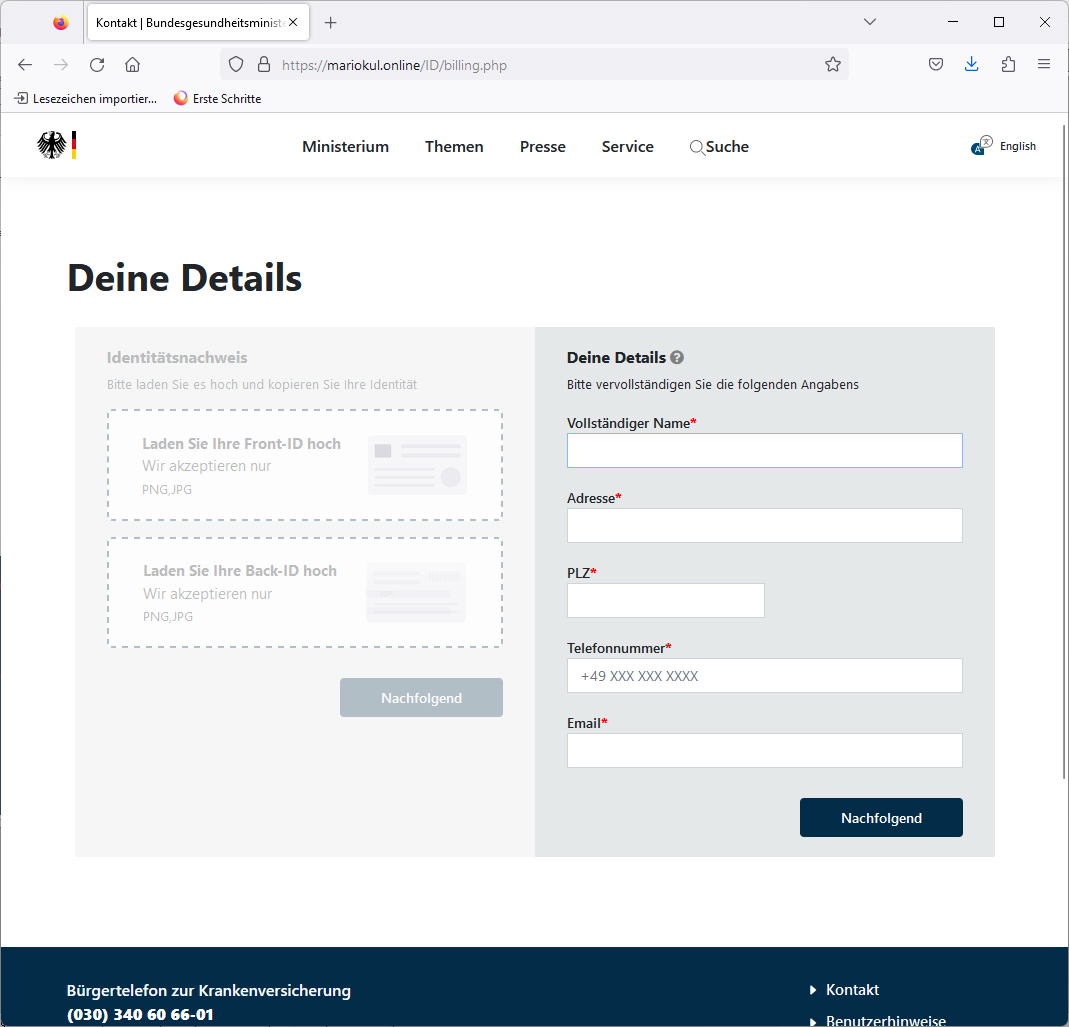The height and width of the screenshot is (1027, 1069).
Task: Click the Bürgertelefon zur Krankenversicherung text
Action: click(209, 990)
